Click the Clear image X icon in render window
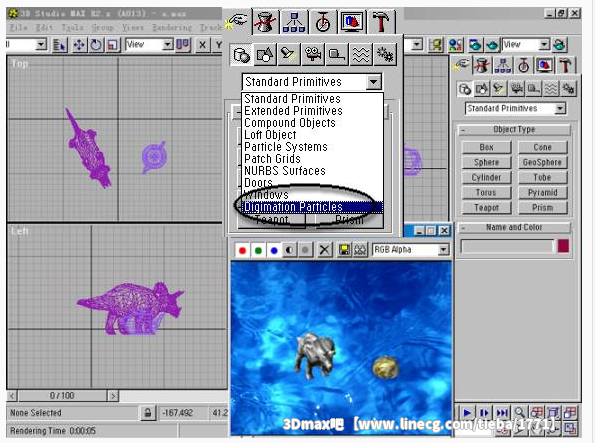This screenshot has width=595, height=443. click(324, 250)
